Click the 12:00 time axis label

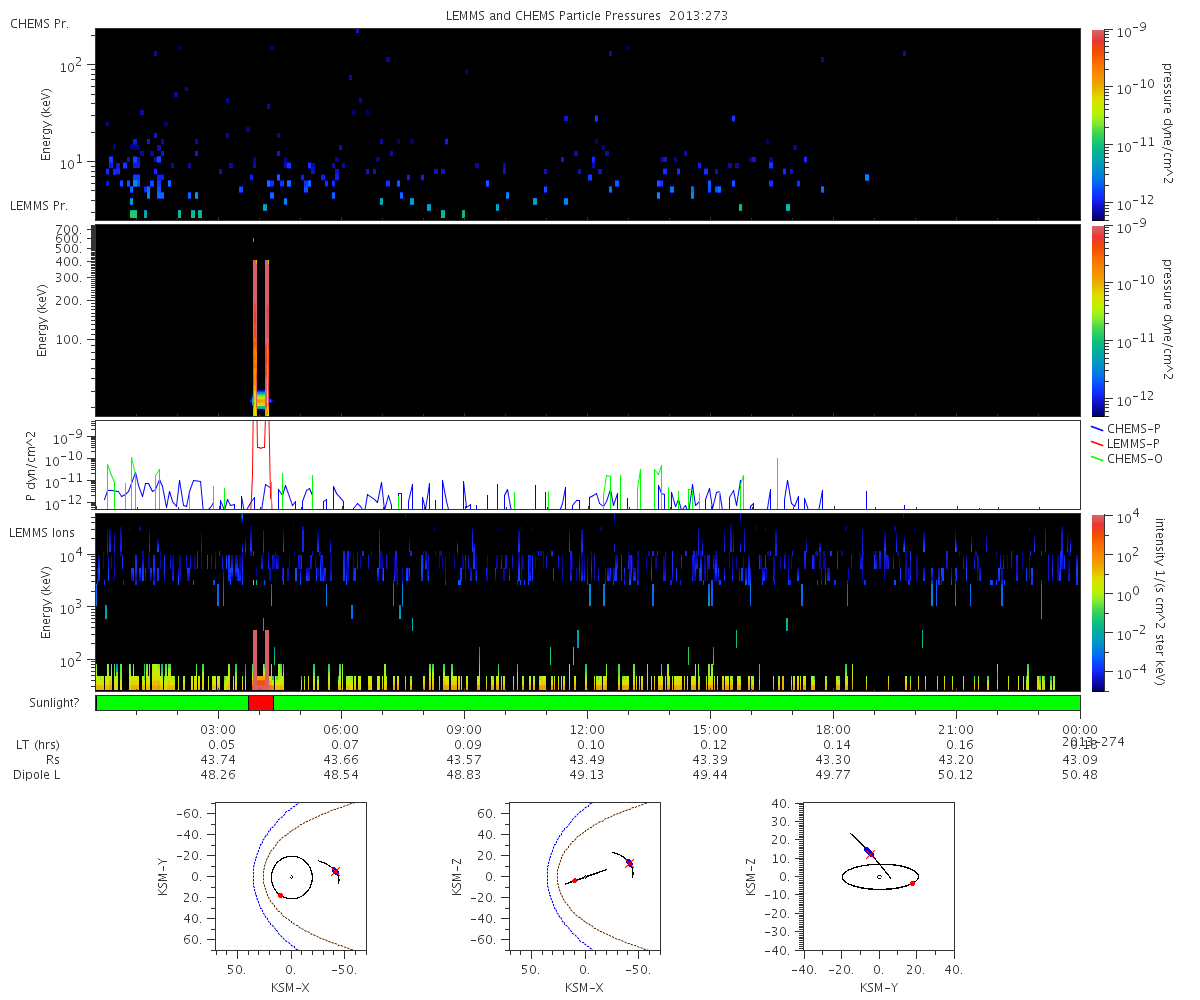587,730
